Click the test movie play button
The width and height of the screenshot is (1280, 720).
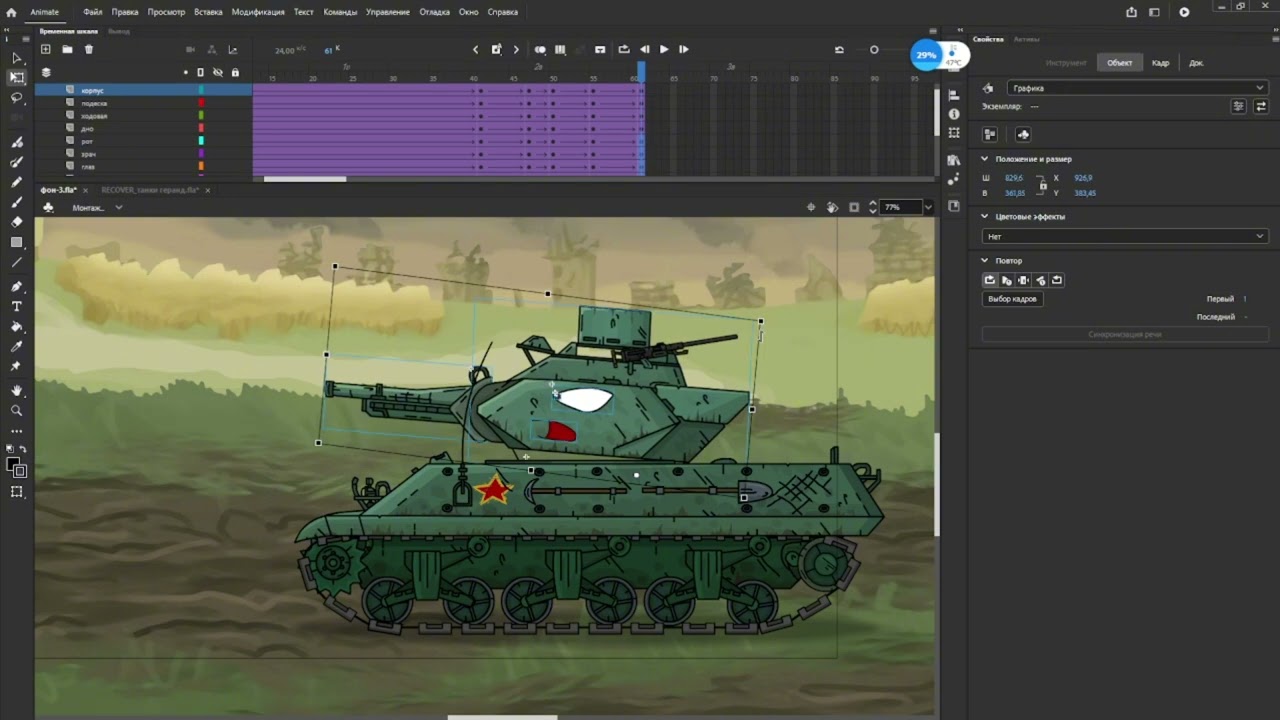[x=1184, y=12]
